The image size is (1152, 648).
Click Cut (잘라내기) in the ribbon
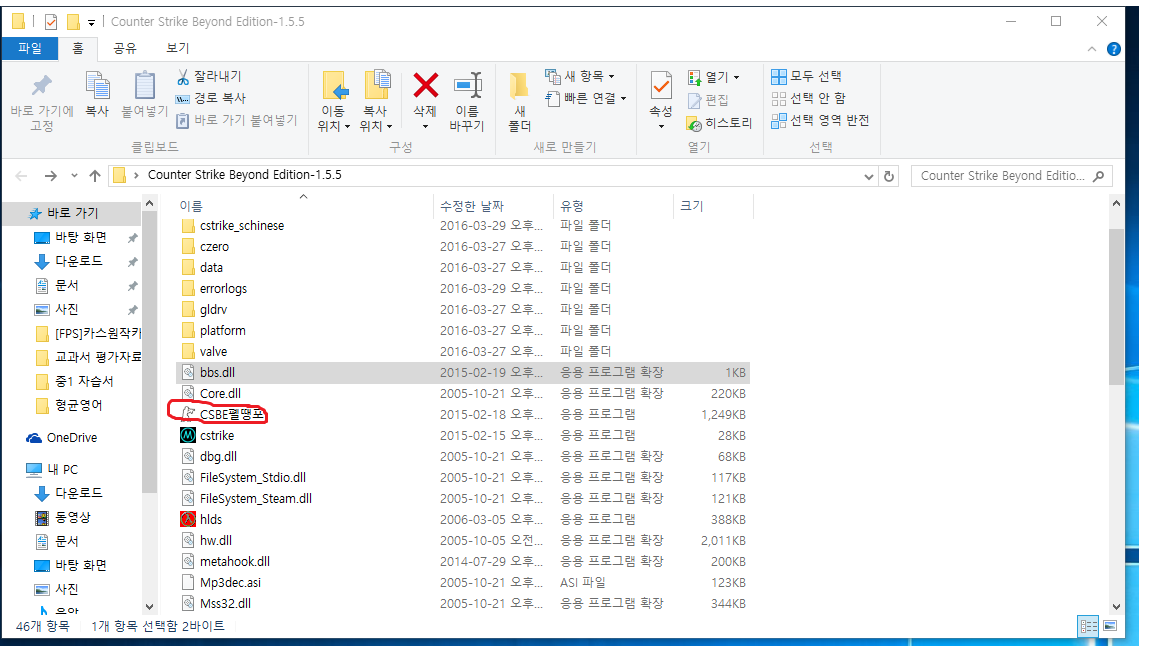coord(209,76)
